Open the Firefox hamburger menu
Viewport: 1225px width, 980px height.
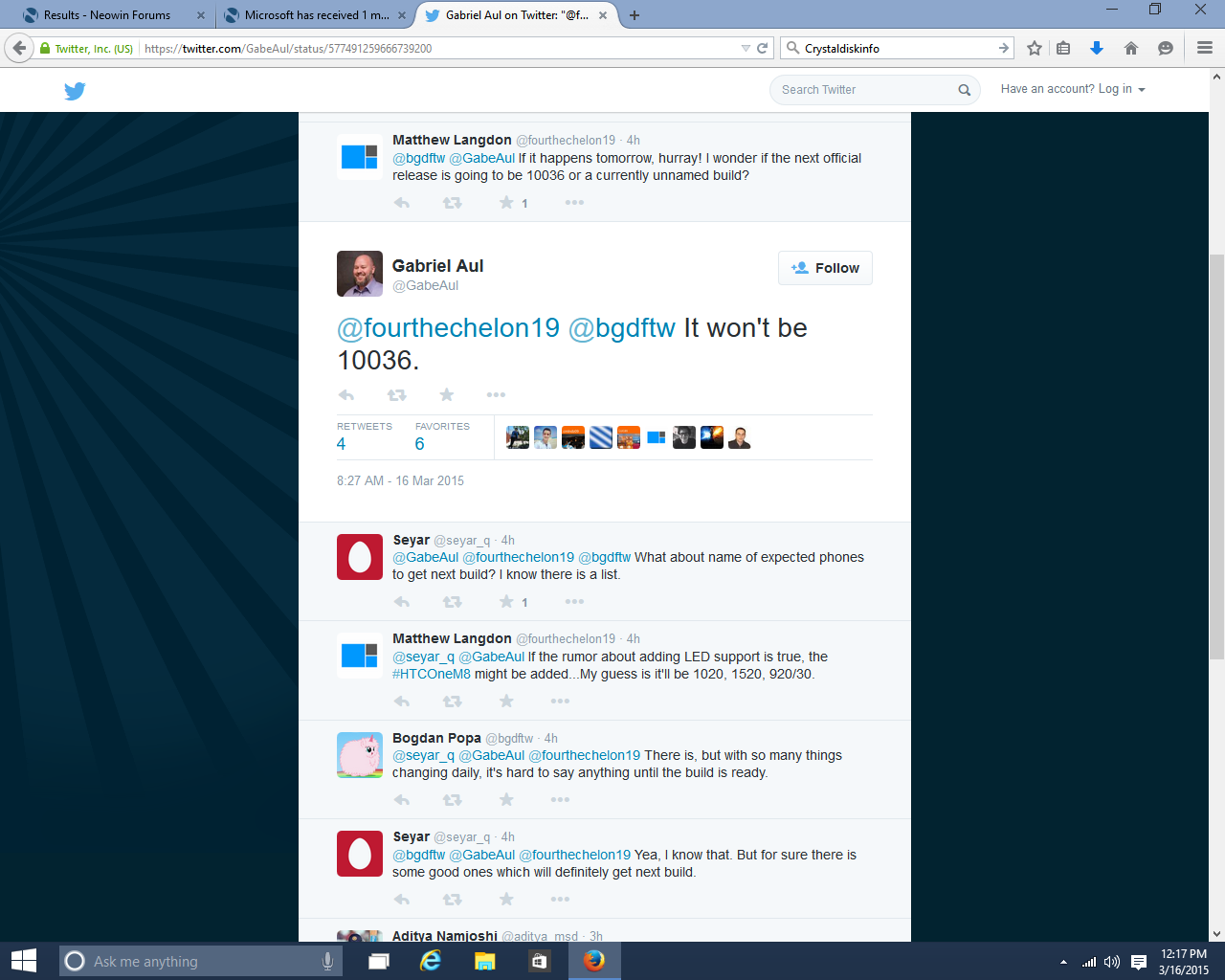(x=1205, y=48)
